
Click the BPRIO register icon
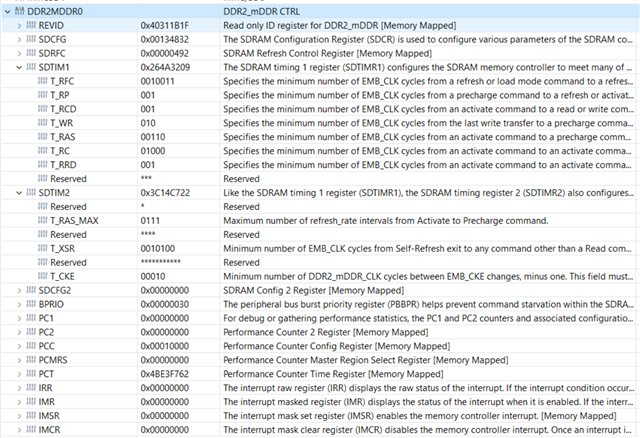click(x=31, y=304)
